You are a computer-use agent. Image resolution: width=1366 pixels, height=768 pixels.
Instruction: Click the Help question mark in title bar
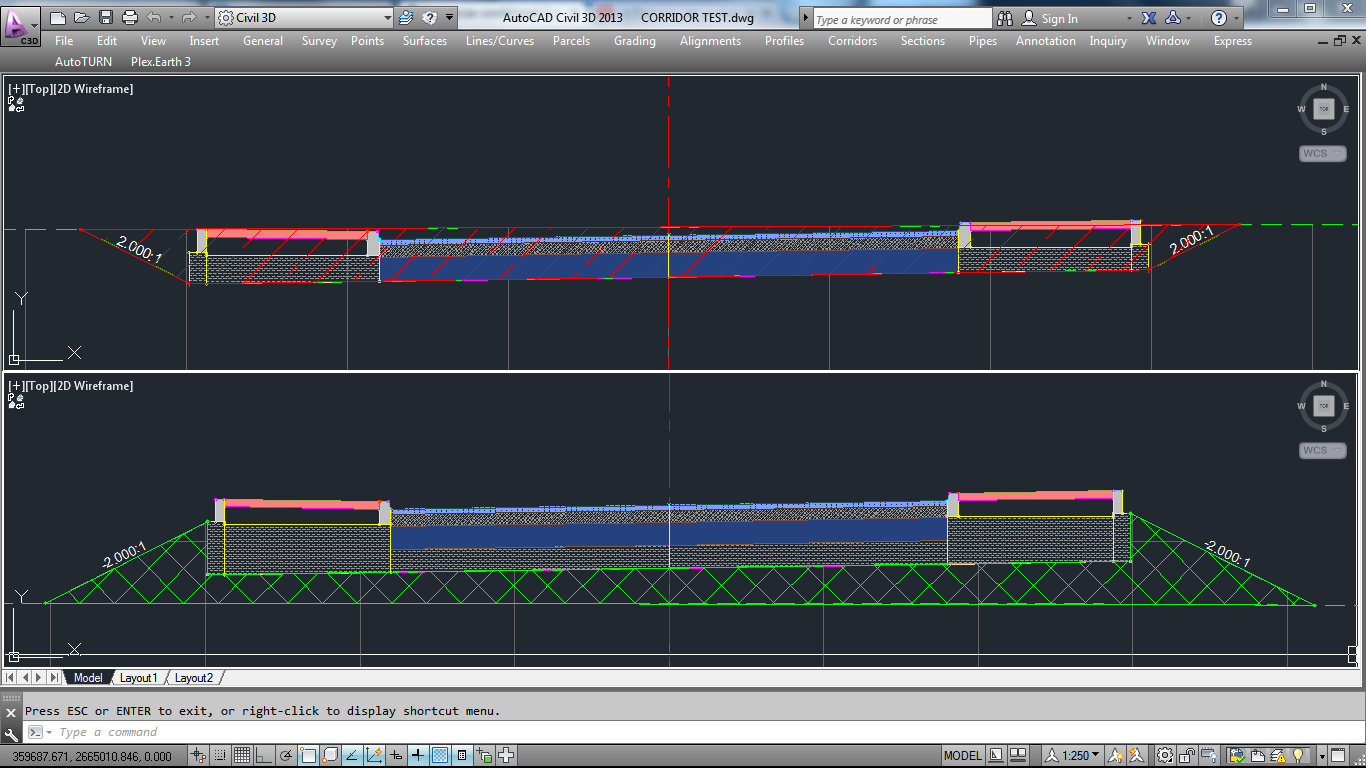click(1218, 18)
